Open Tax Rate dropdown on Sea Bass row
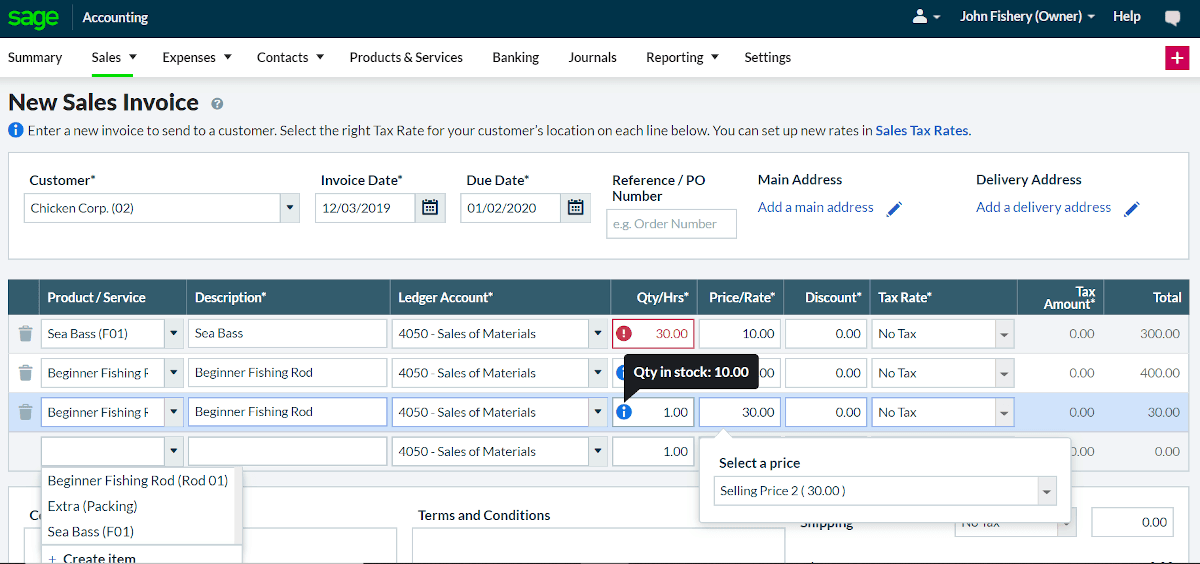The height and width of the screenshot is (564, 1200). tap(1005, 334)
